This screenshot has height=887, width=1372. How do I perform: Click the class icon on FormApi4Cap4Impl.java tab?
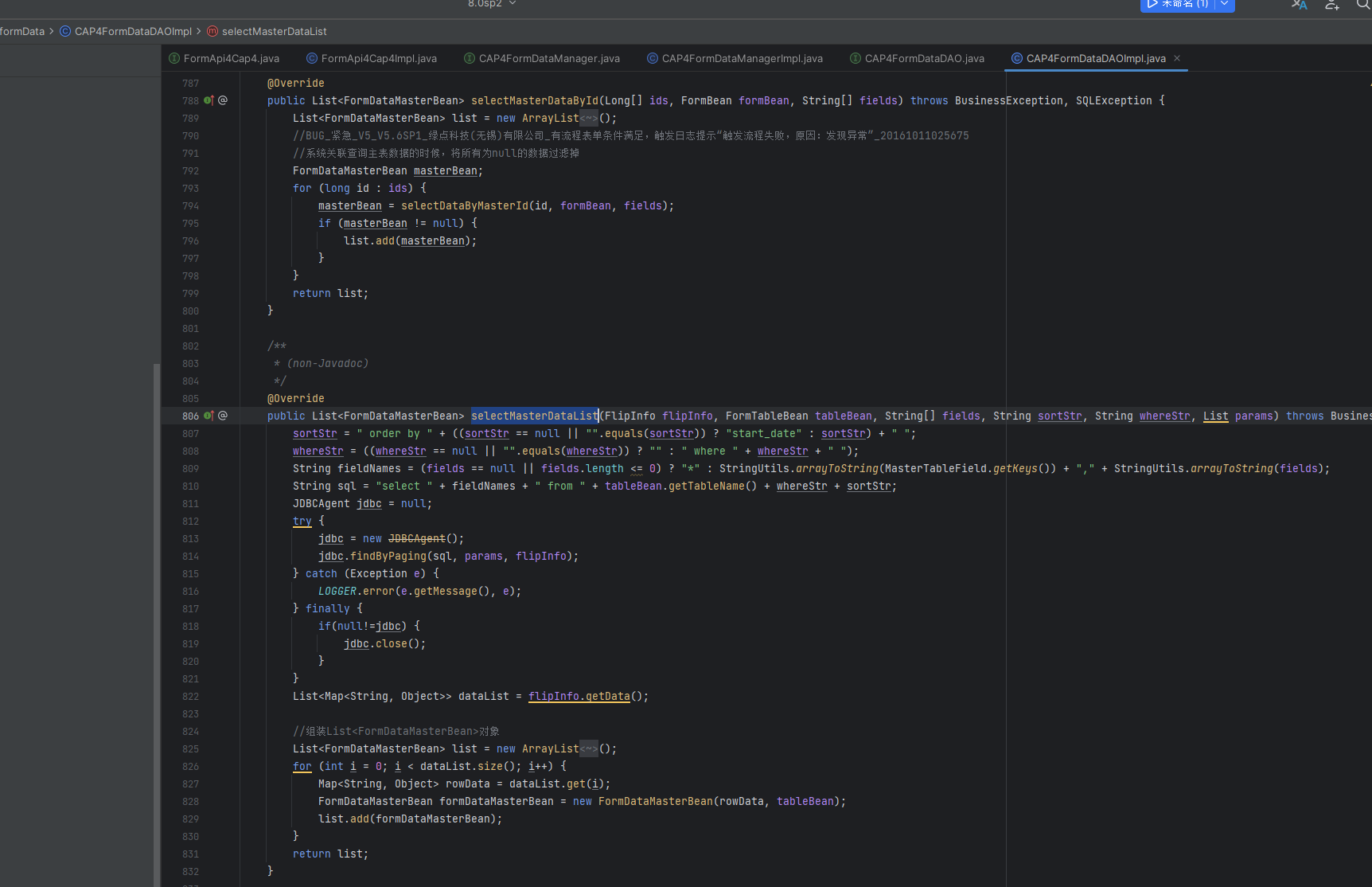[312, 58]
